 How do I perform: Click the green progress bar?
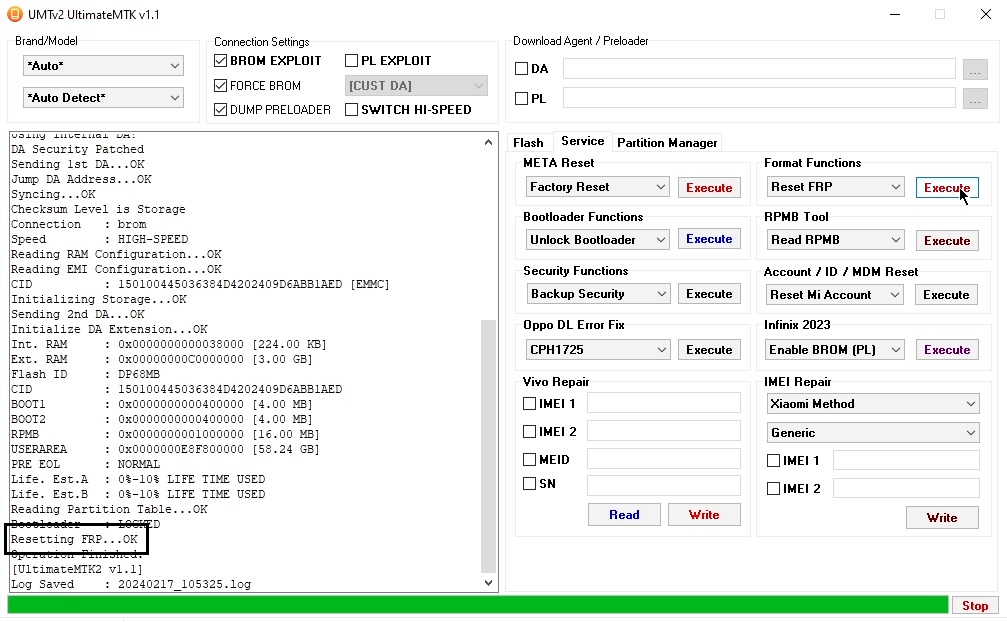tap(478, 605)
